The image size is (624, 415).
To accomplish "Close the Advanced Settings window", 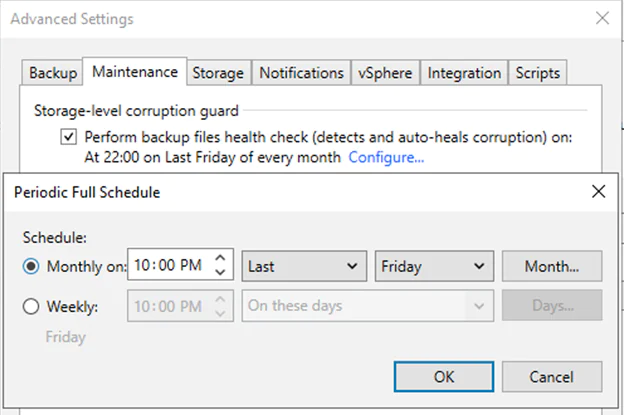I will (601, 18).
